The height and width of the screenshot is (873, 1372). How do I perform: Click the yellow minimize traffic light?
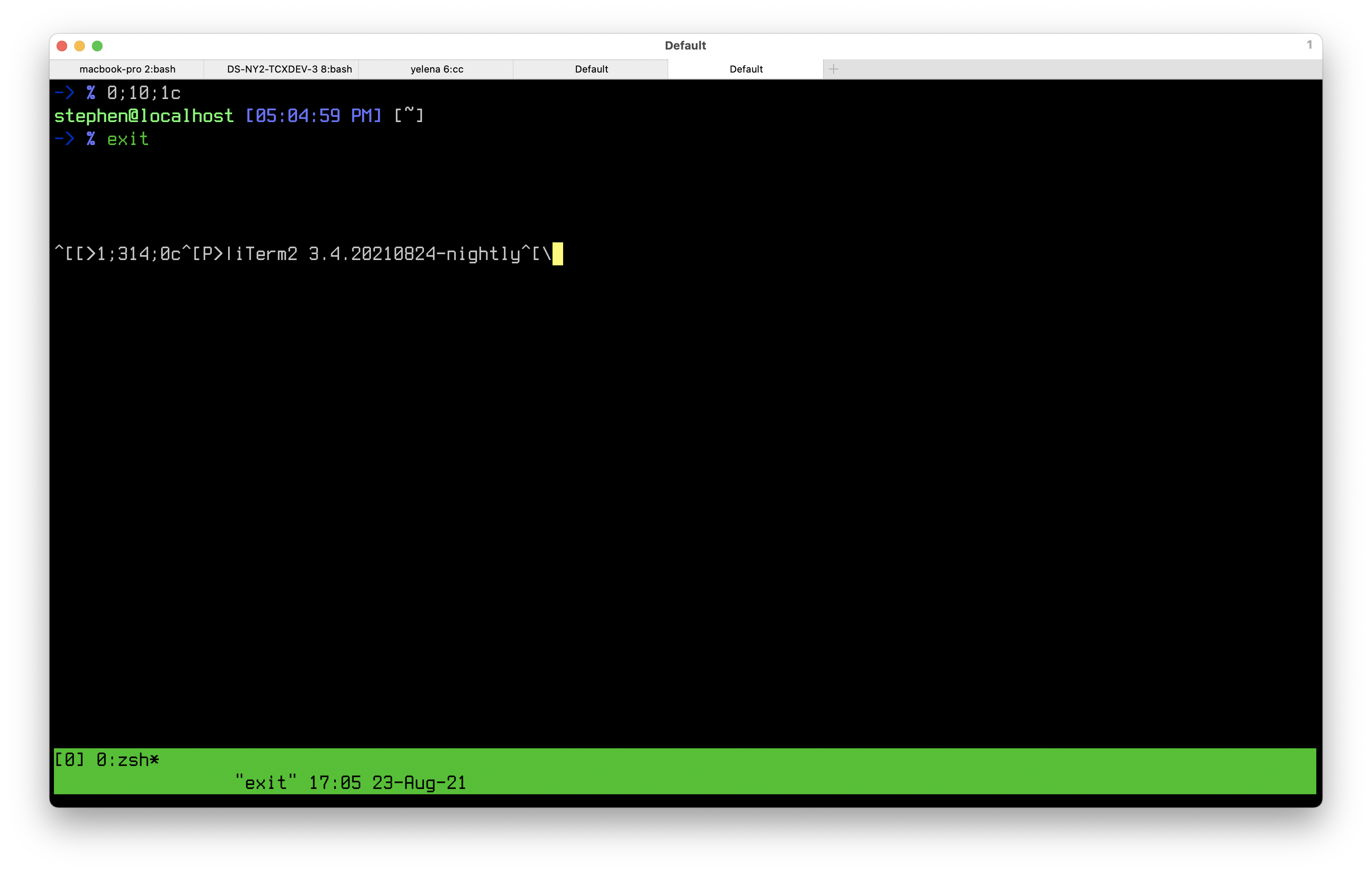coord(79,46)
